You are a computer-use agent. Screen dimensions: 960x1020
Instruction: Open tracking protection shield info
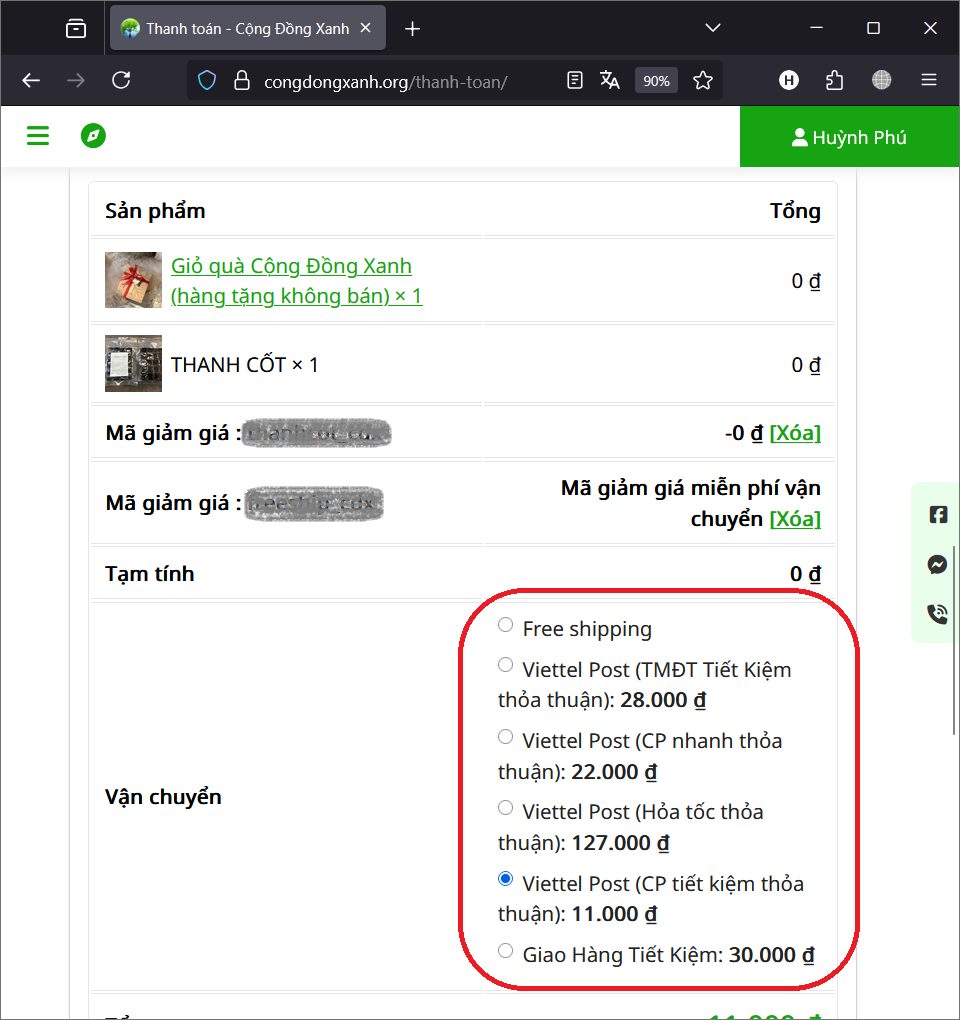pyautogui.click(x=207, y=81)
